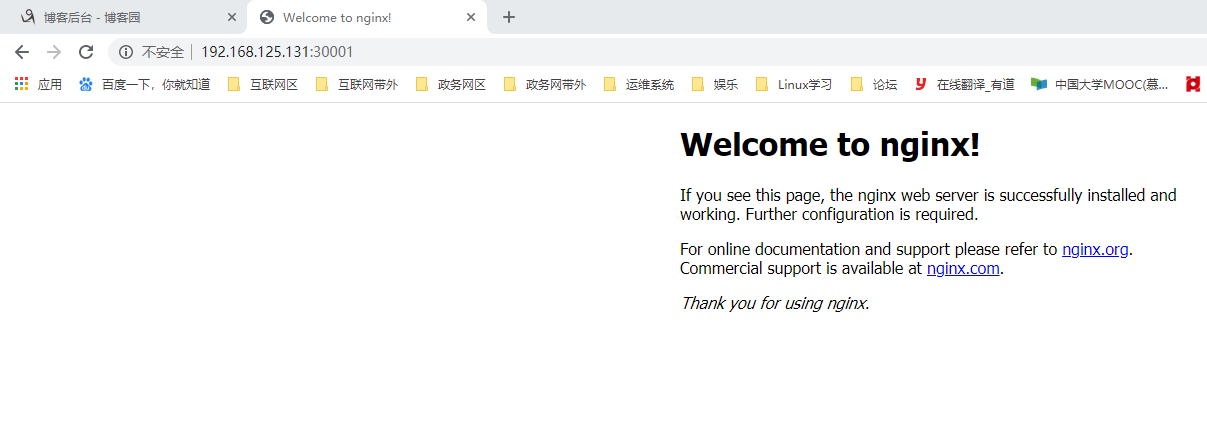This screenshot has width=1207, height=440.
Task: Open the not-secure site info icon
Action: tap(126, 52)
